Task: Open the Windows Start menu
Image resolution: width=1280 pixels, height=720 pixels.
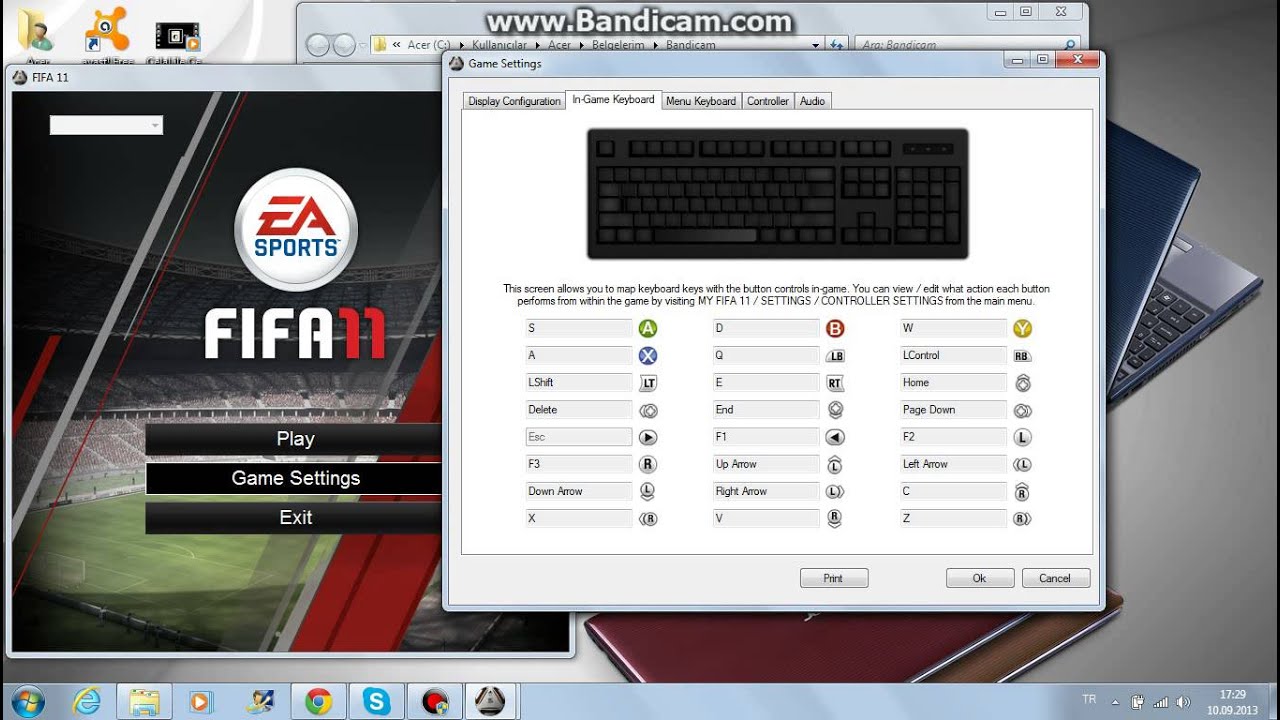Action: tap(27, 702)
